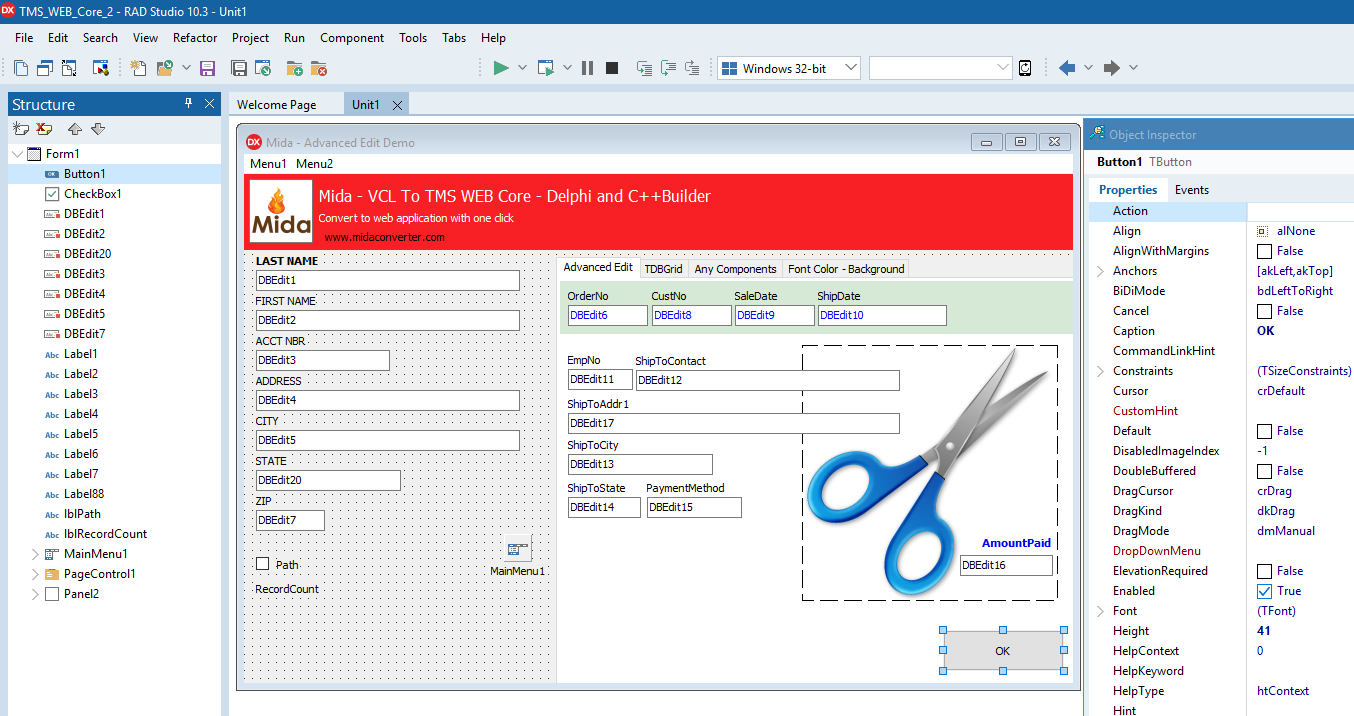Close the Unit1 tab

[397, 105]
